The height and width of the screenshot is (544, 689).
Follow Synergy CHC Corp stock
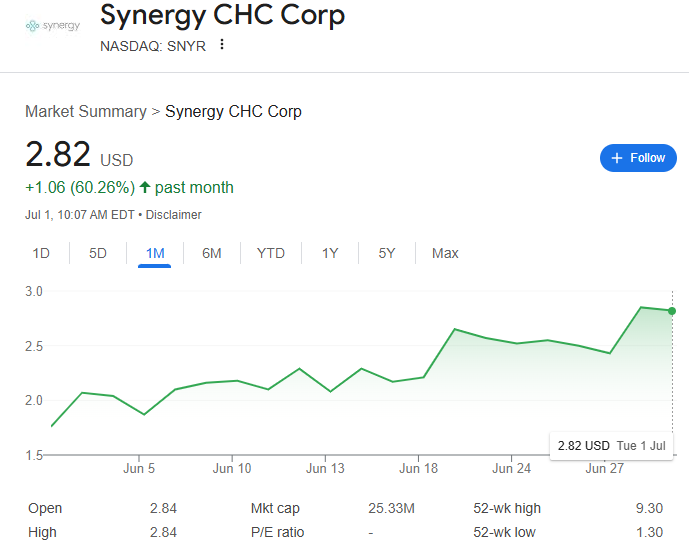click(x=638, y=158)
